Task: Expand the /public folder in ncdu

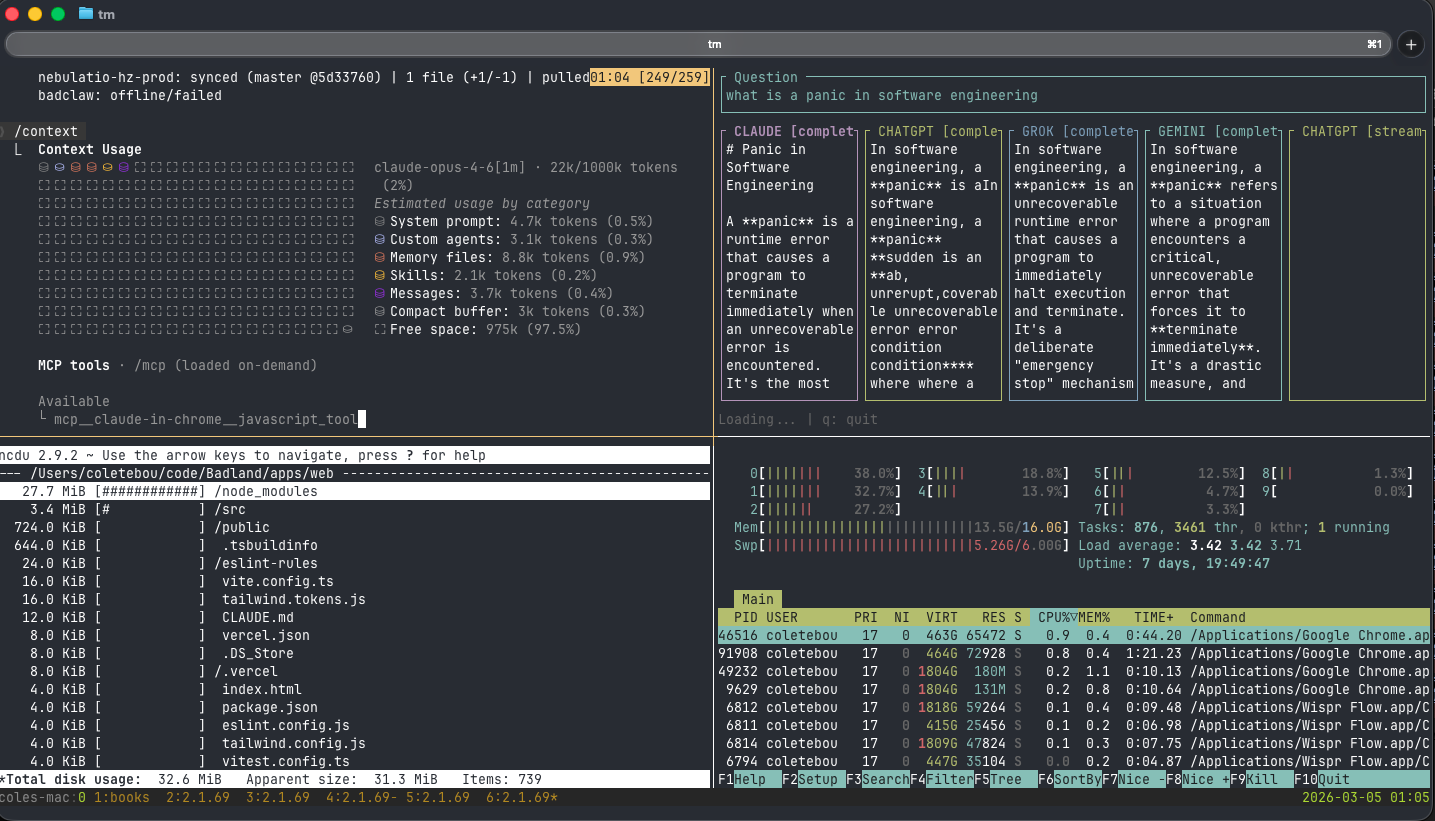Action: (241, 527)
